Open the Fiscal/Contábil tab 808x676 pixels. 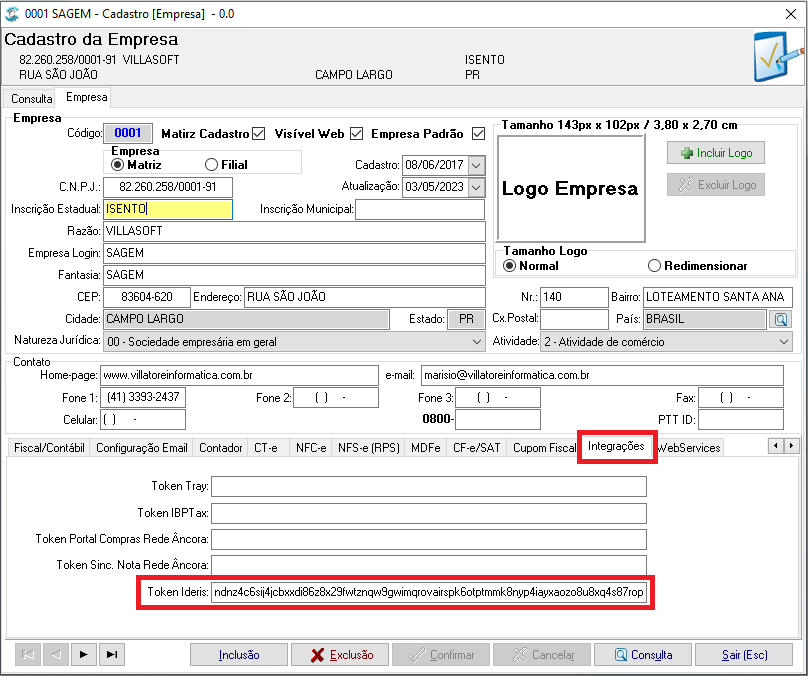pos(49,448)
